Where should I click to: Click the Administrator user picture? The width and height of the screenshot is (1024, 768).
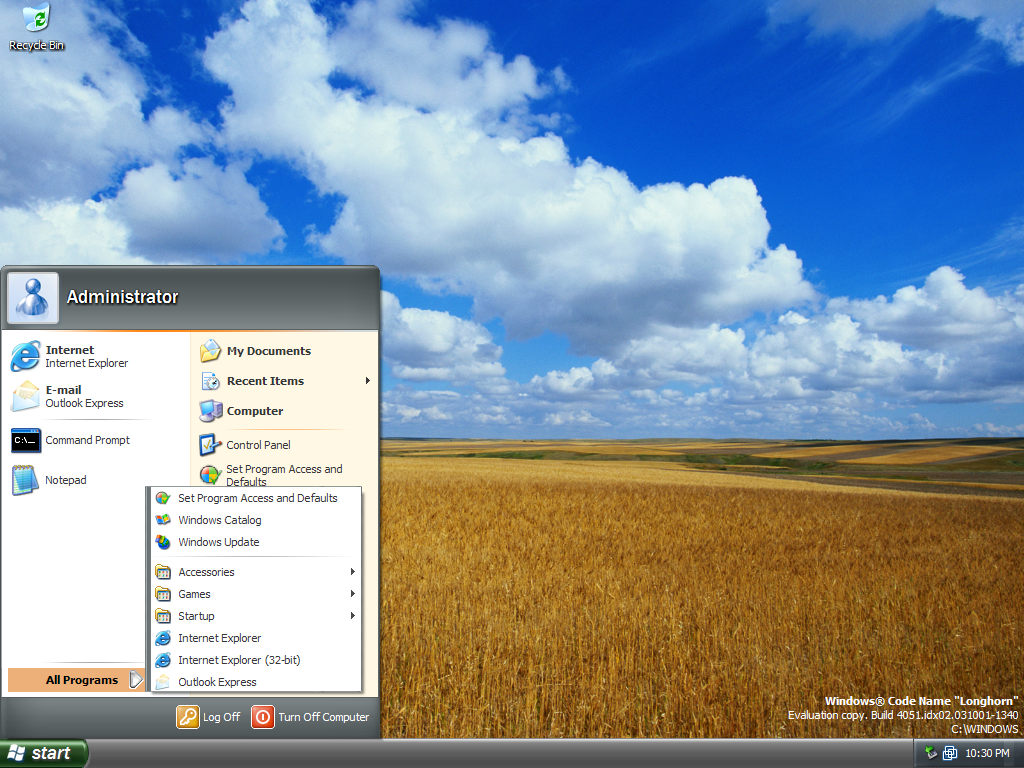(x=33, y=298)
